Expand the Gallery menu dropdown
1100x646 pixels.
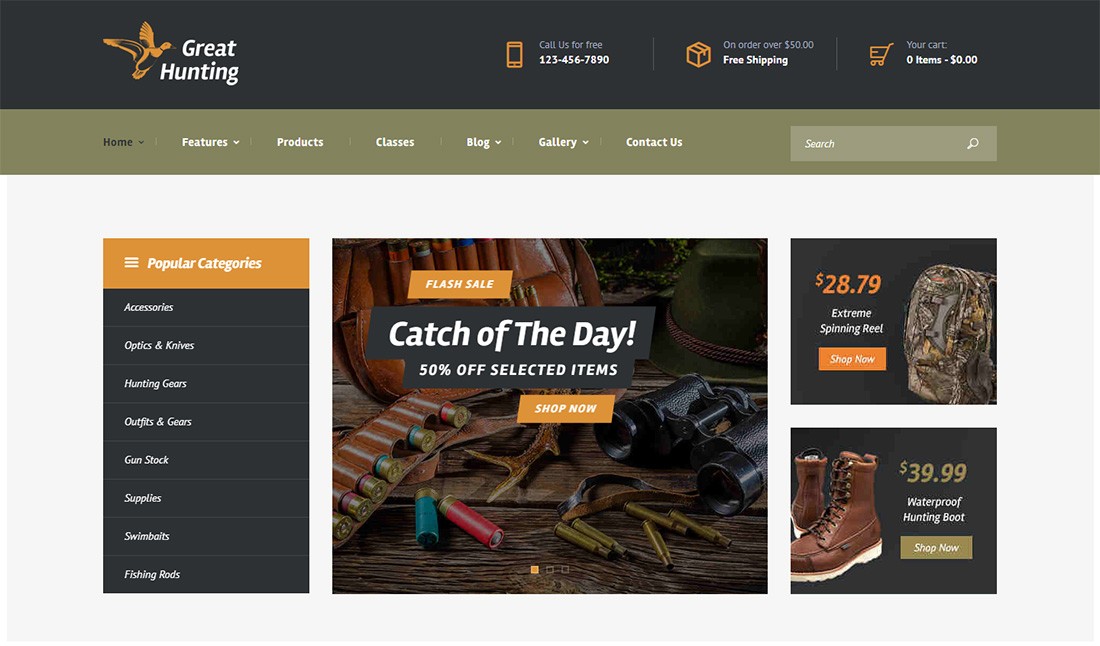point(563,142)
